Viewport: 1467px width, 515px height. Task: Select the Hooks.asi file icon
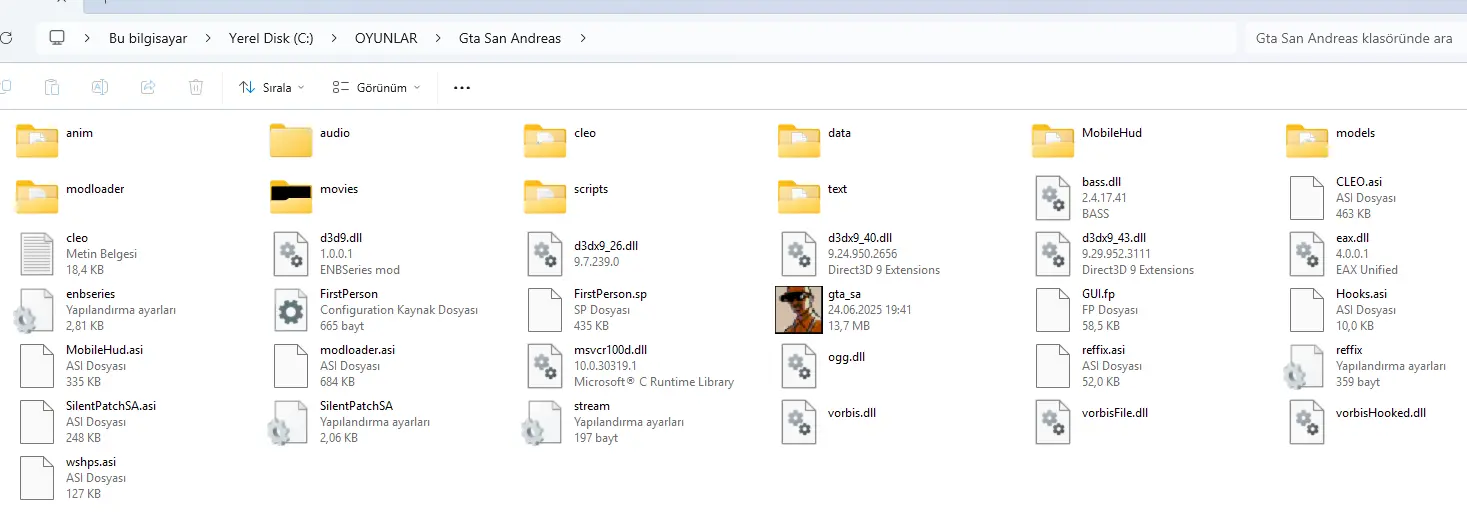(1307, 310)
